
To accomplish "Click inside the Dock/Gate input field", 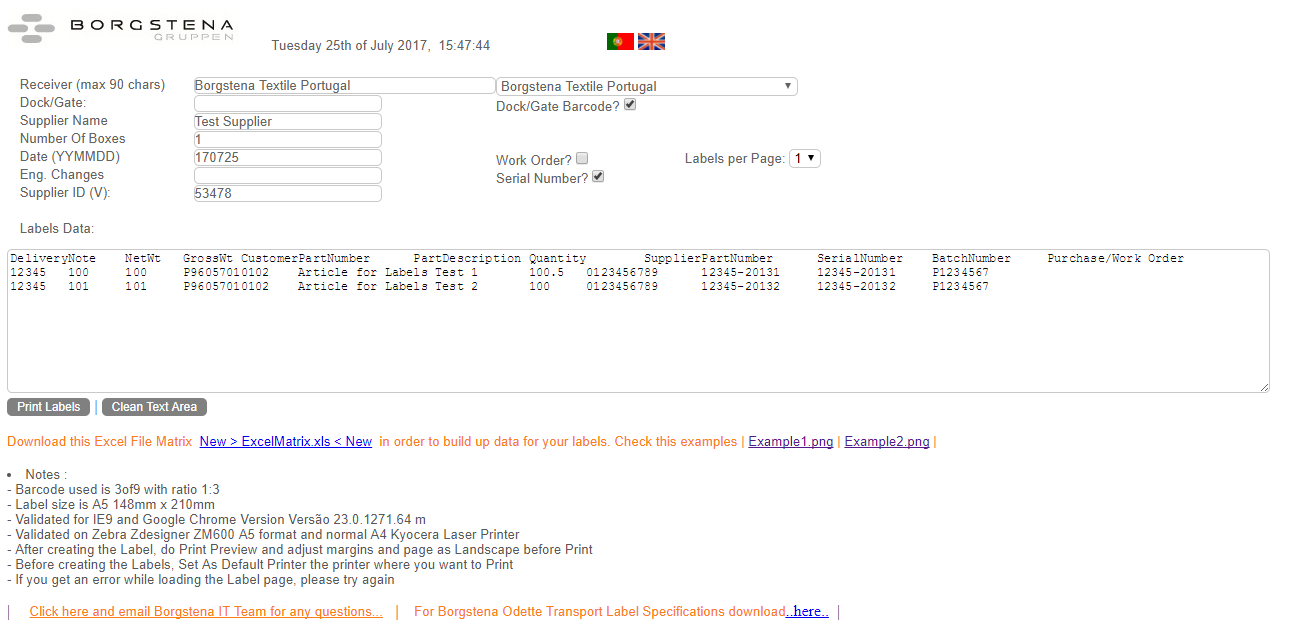I will coord(287,103).
